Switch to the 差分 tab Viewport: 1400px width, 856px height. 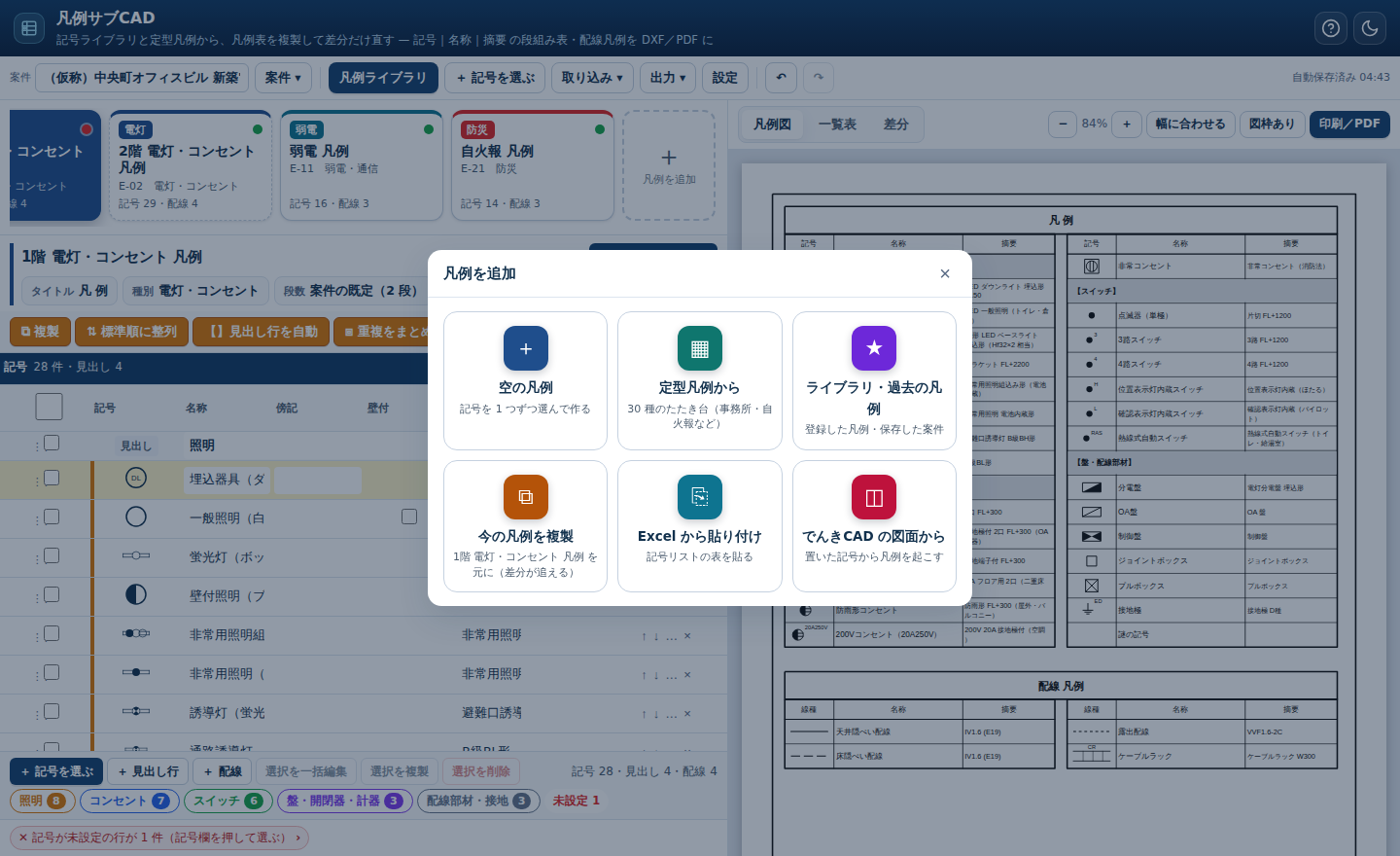(896, 125)
